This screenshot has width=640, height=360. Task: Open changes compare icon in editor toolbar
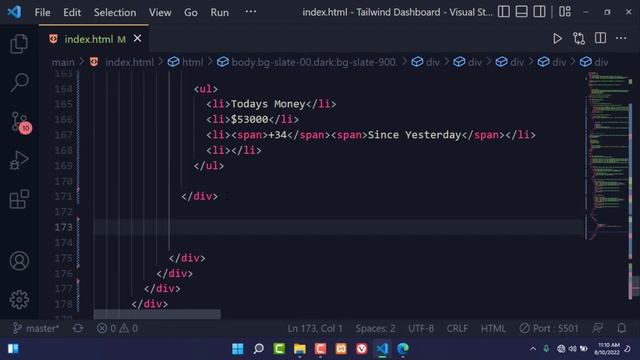click(579, 39)
